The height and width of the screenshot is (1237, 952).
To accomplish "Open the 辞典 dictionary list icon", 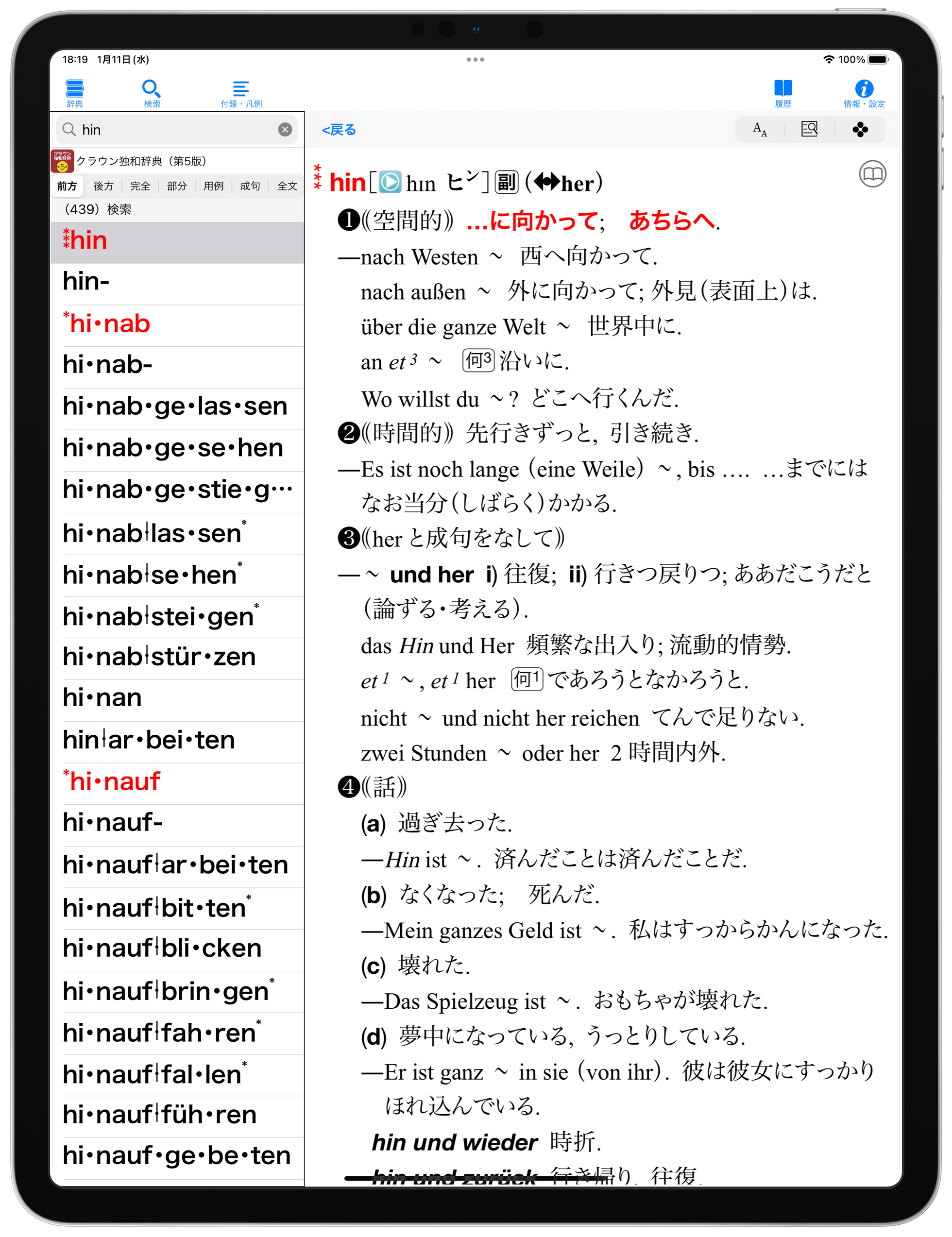I will pyautogui.click(x=74, y=92).
